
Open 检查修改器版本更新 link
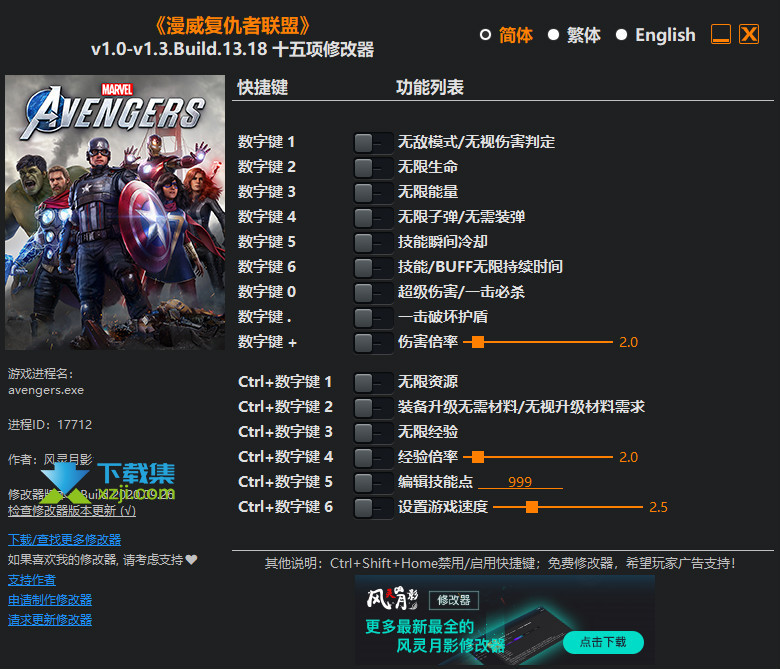coord(72,510)
